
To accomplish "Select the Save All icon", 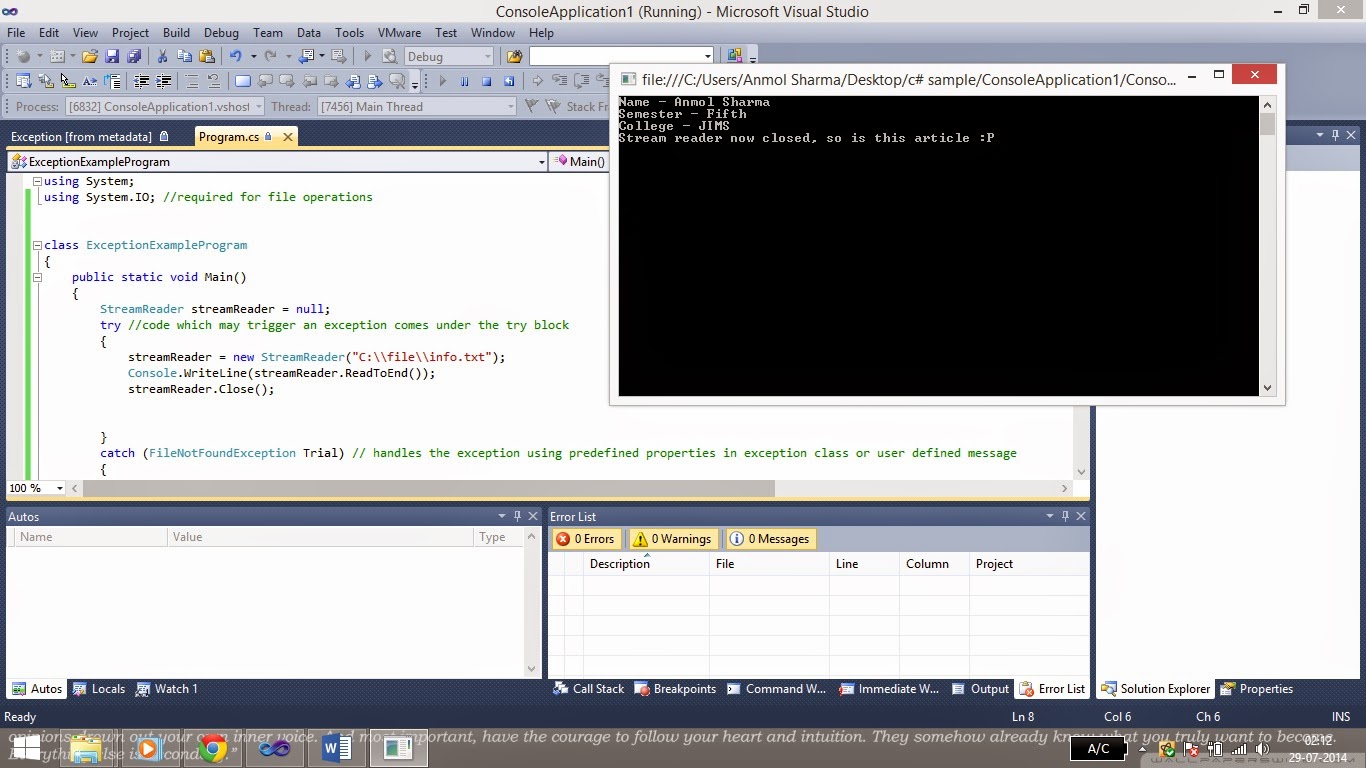I will click(x=135, y=57).
